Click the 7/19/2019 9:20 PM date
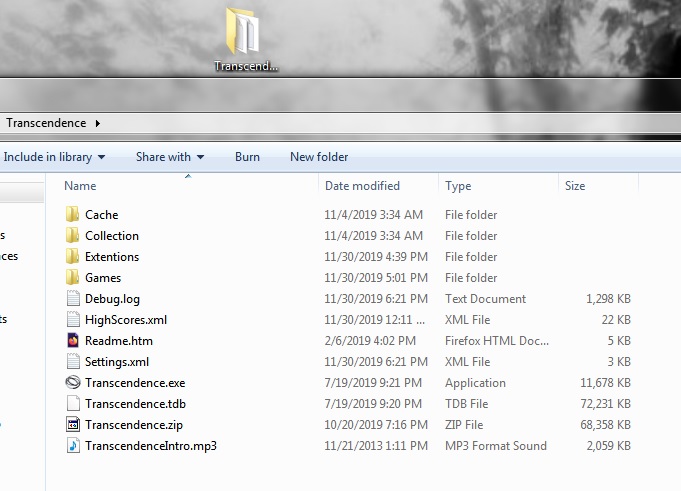 point(373,404)
